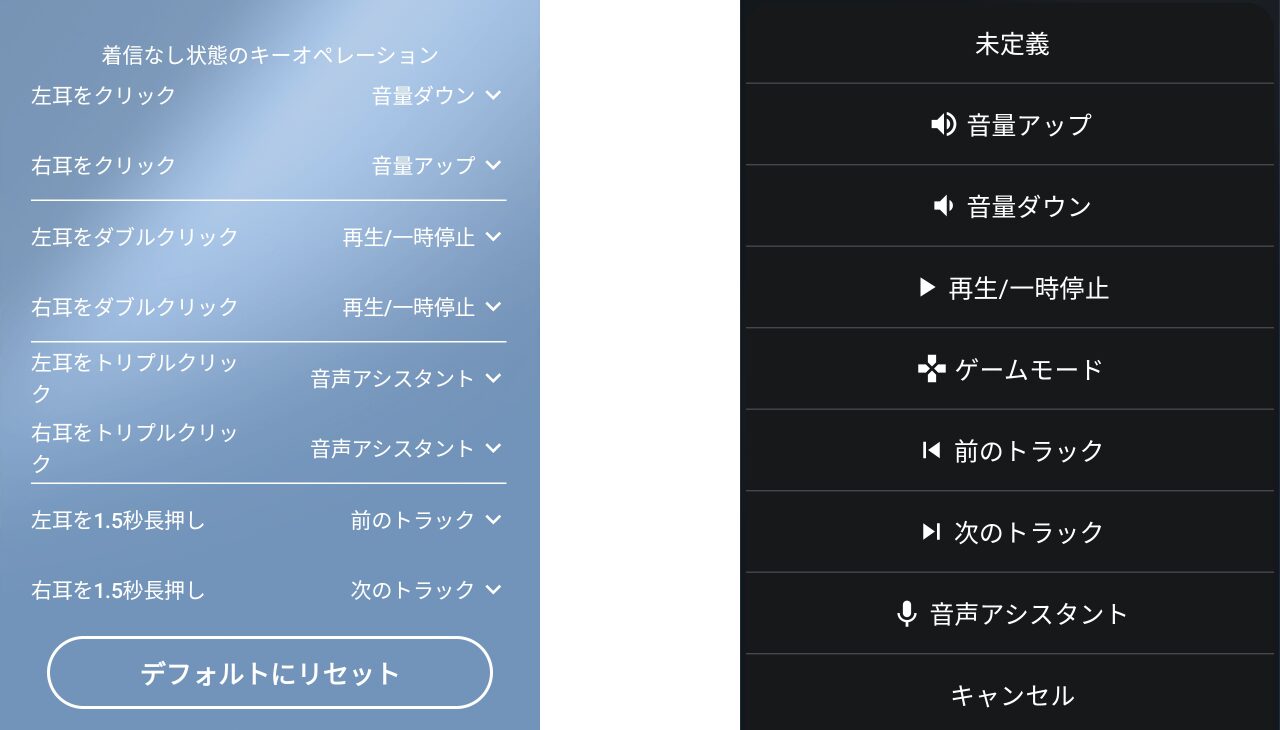Open the 右耳をクリック action dropdown
The width and height of the screenshot is (1280, 730).
pos(437,166)
